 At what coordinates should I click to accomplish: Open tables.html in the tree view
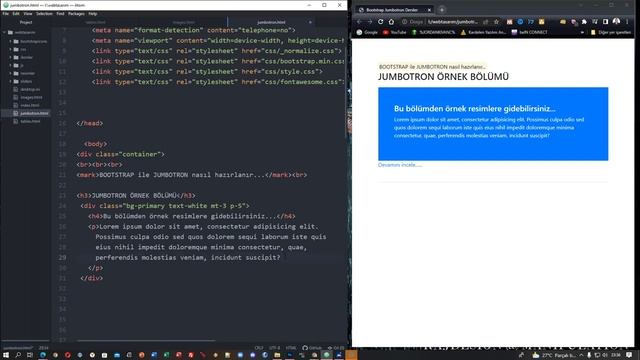coord(30,121)
